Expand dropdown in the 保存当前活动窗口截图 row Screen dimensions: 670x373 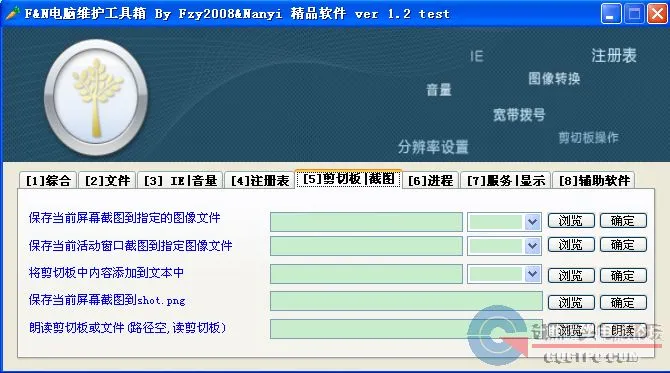532,246
